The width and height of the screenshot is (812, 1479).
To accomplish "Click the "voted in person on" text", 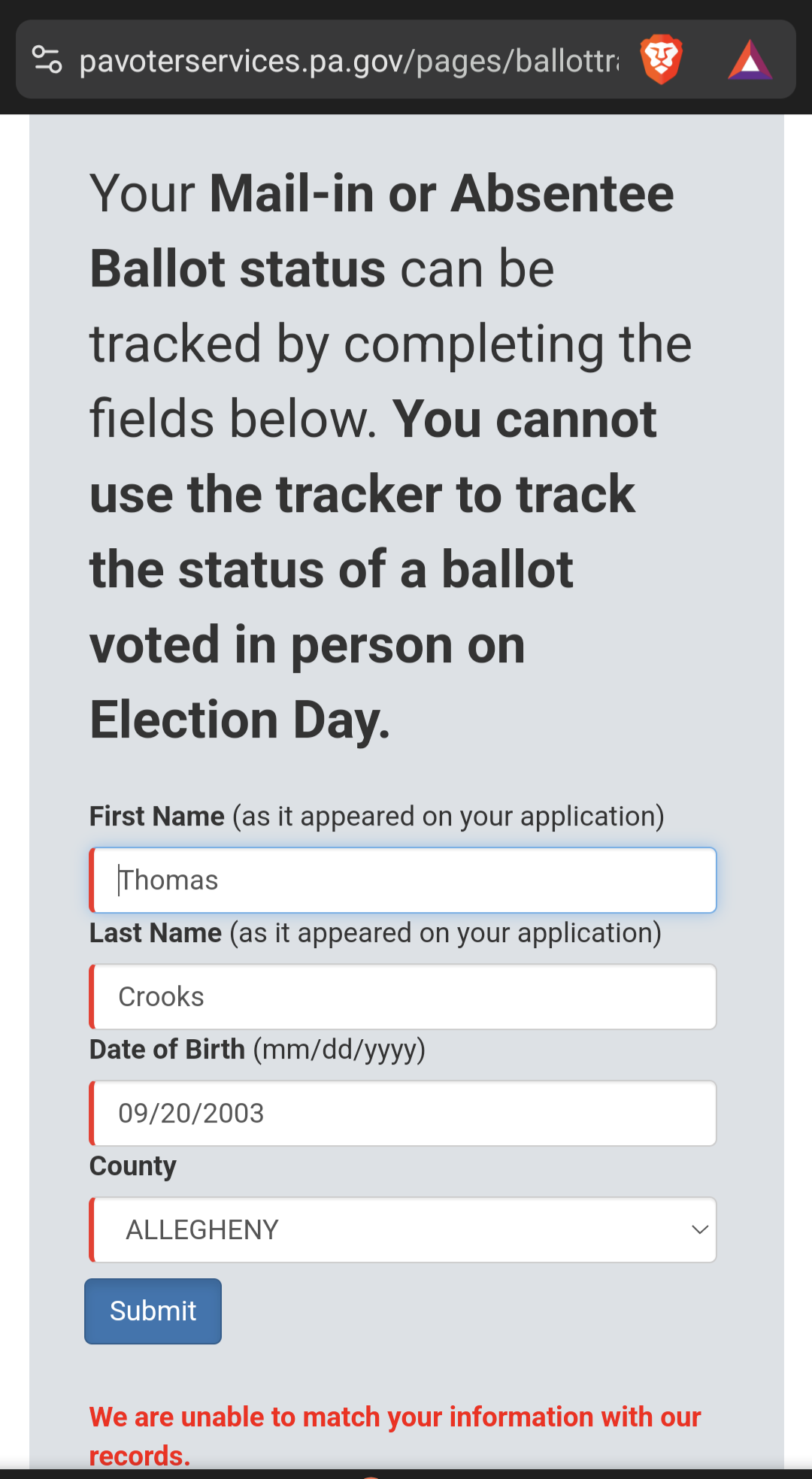I will click(307, 645).
